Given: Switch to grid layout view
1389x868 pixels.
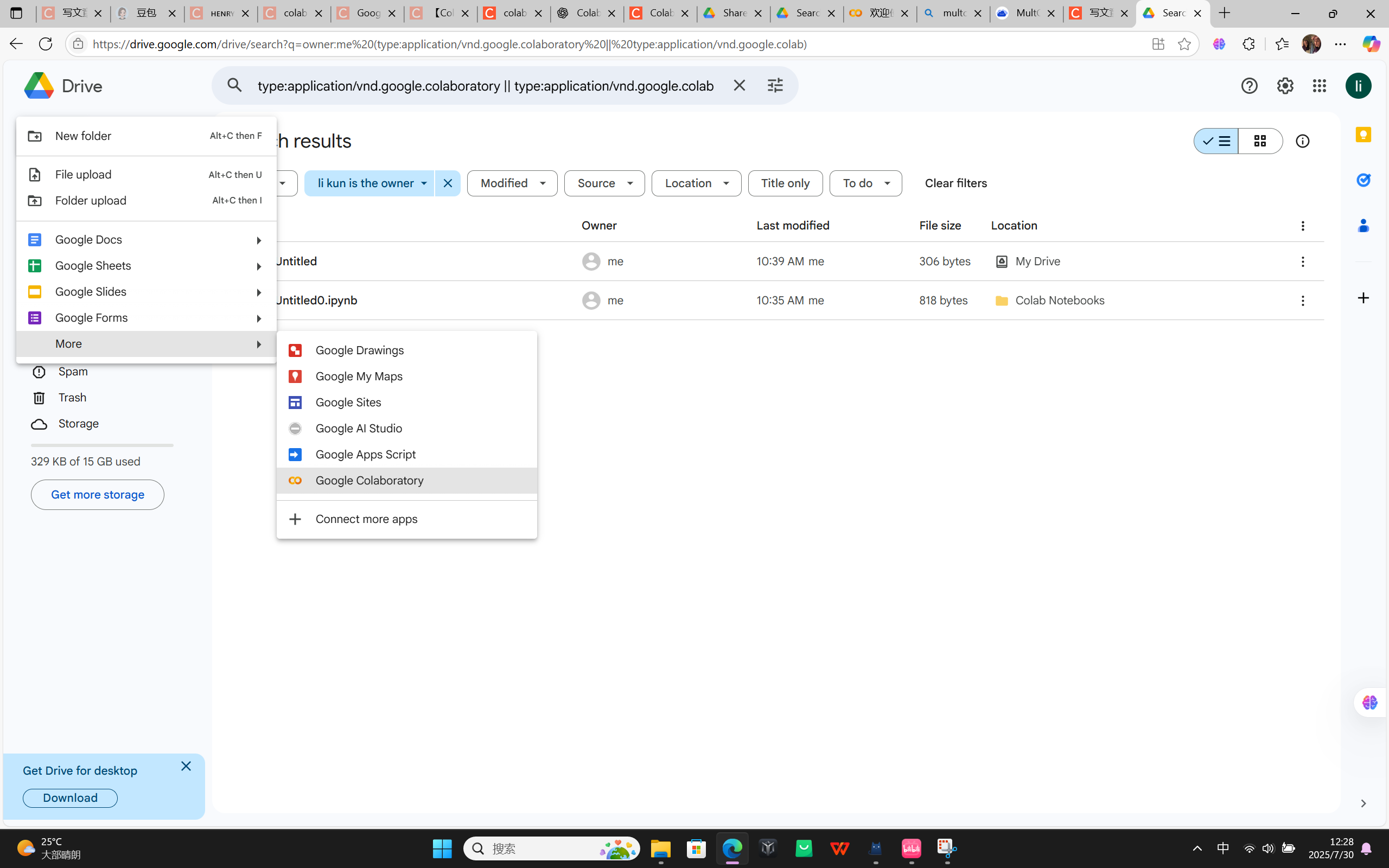Looking at the screenshot, I should click(x=1260, y=141).
